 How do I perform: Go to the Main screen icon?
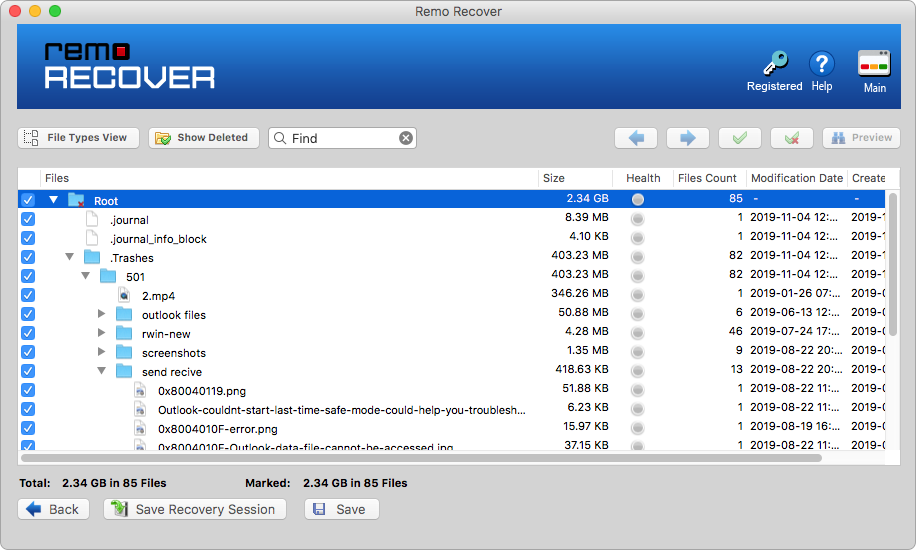click(874, 63)
